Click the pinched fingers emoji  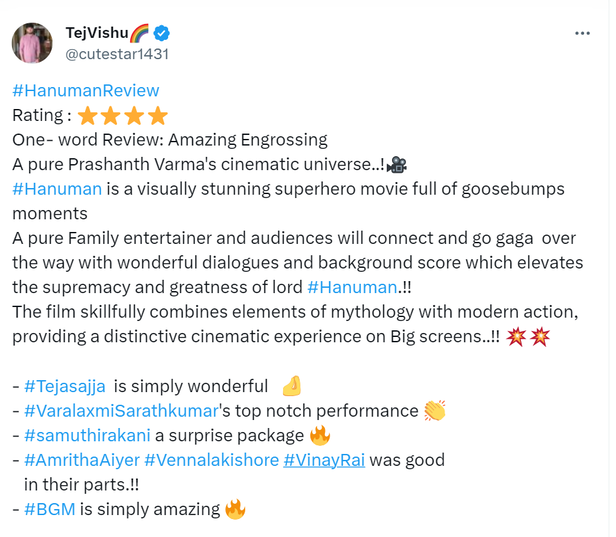tap(291, 386)
